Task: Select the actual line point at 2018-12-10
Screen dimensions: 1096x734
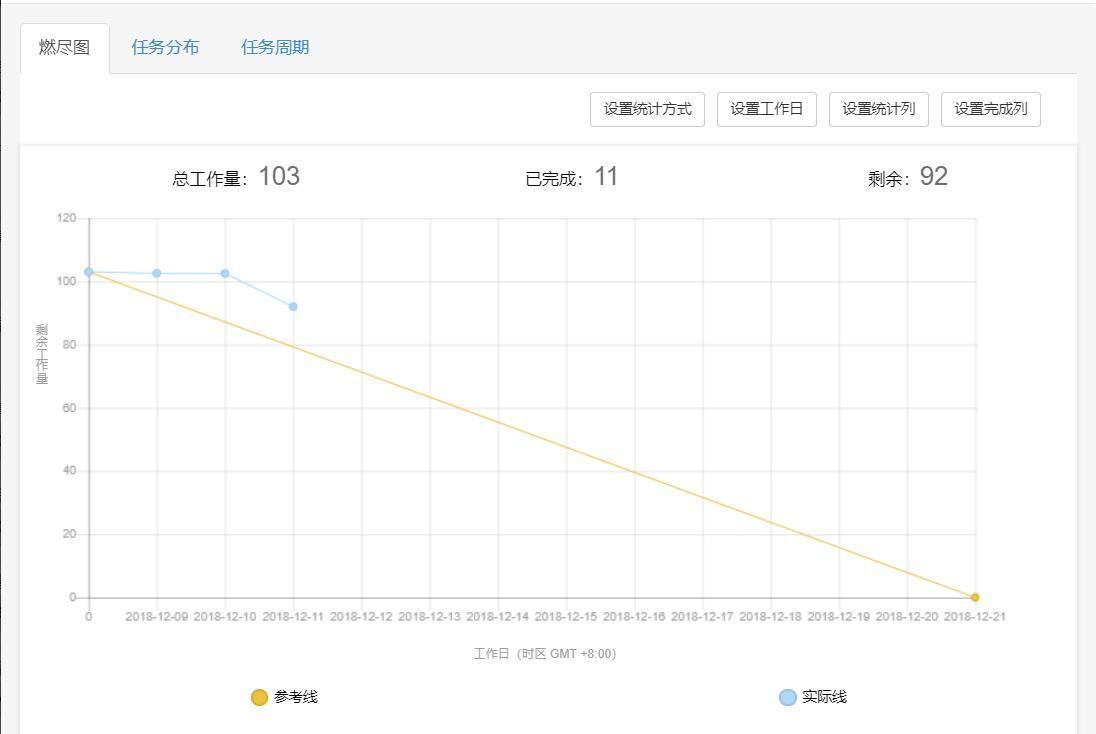Action: coord(225,273)
